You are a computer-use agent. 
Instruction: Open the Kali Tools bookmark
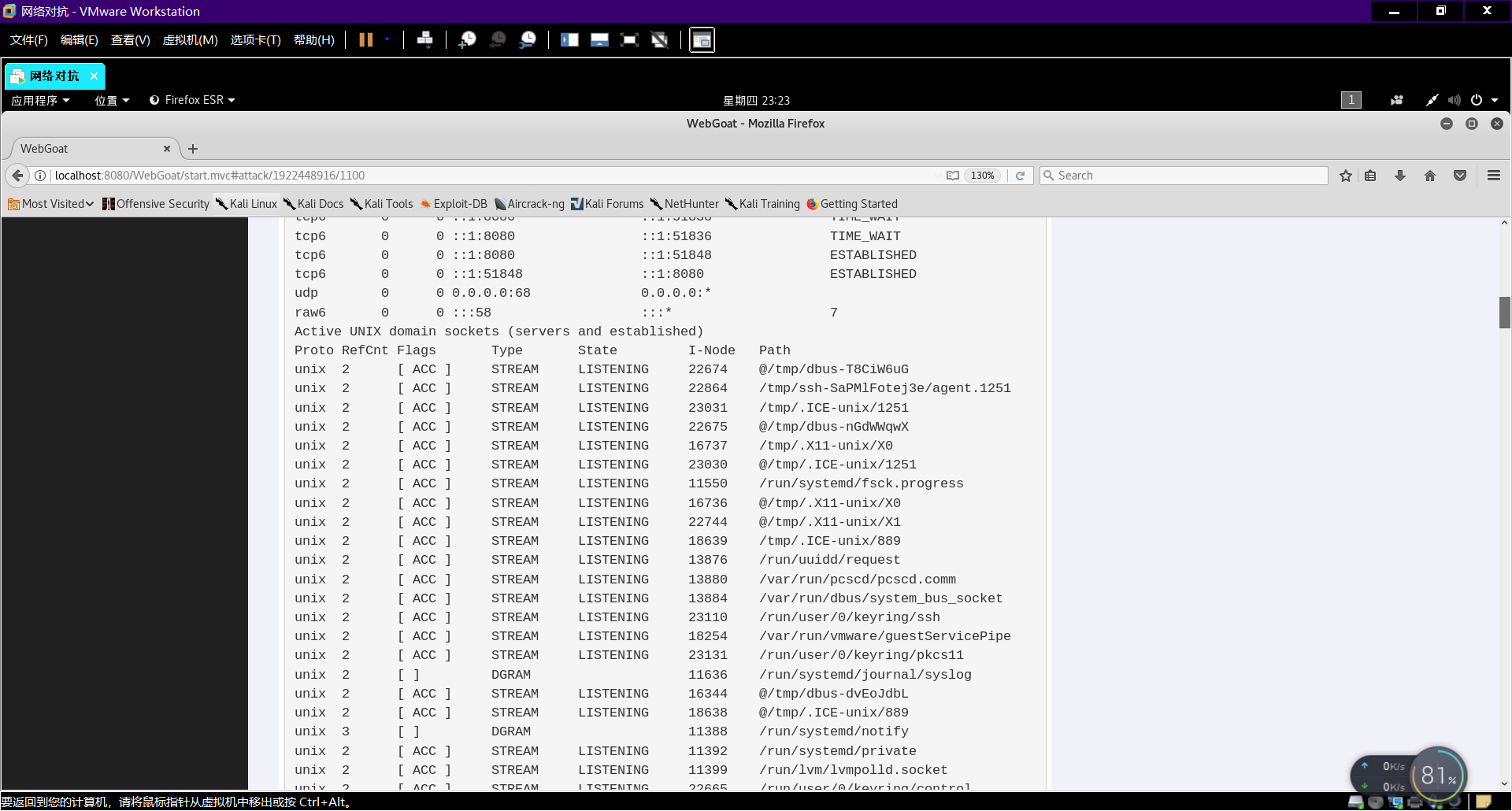(382, 204)
